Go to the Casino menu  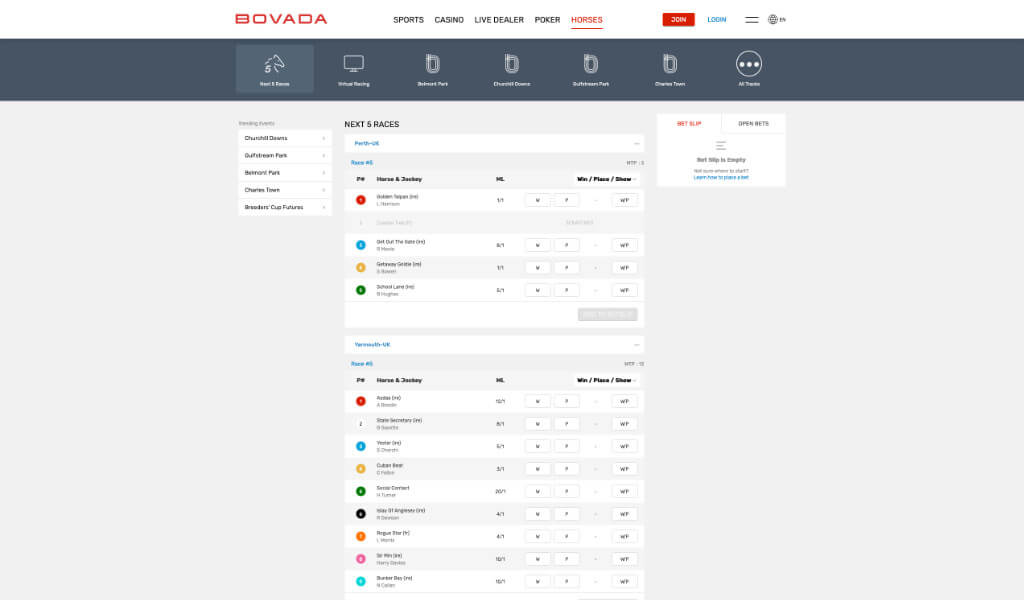(x=449, y=20)
